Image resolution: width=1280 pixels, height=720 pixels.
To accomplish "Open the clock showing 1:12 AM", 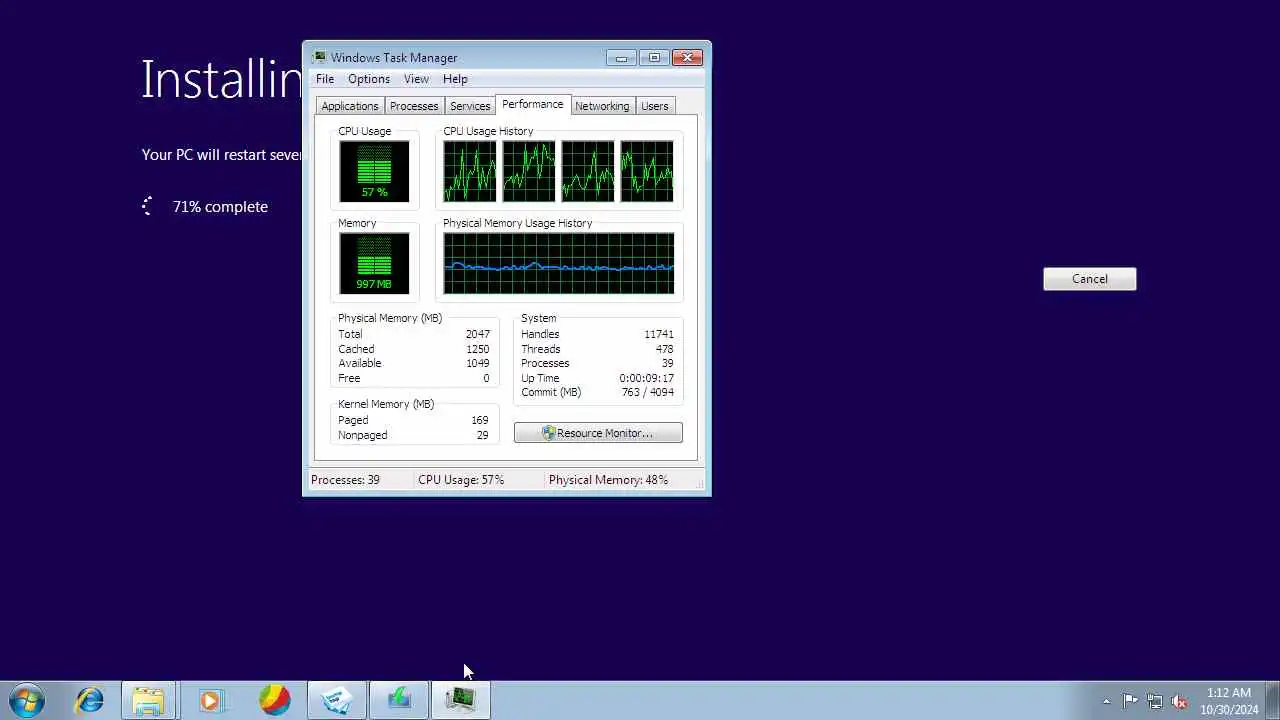I will (1229, 701).
